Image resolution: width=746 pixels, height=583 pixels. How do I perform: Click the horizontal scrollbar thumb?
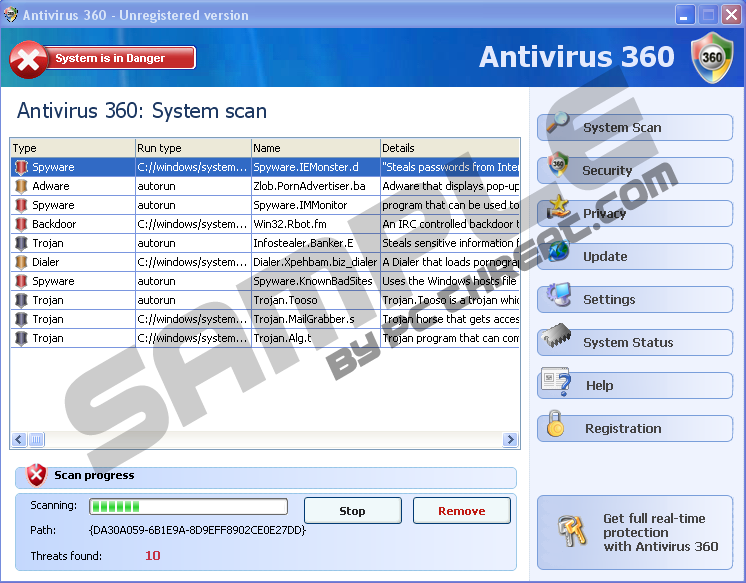[x=36, y=439]
